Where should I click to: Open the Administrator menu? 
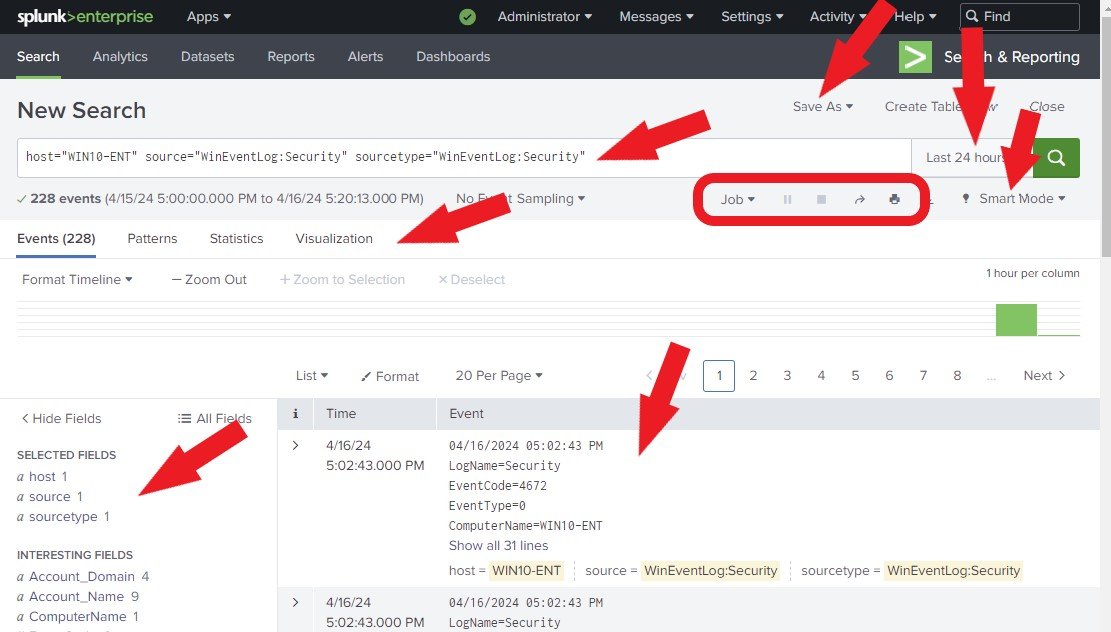coord(544,16)
